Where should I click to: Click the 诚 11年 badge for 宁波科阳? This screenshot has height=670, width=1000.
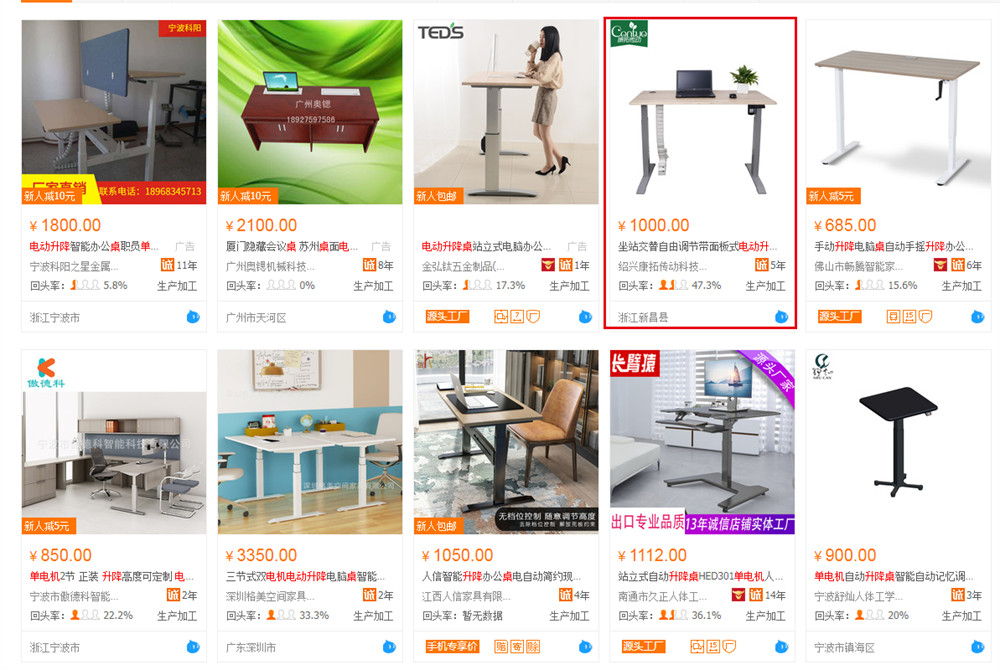tap(179, 265)
